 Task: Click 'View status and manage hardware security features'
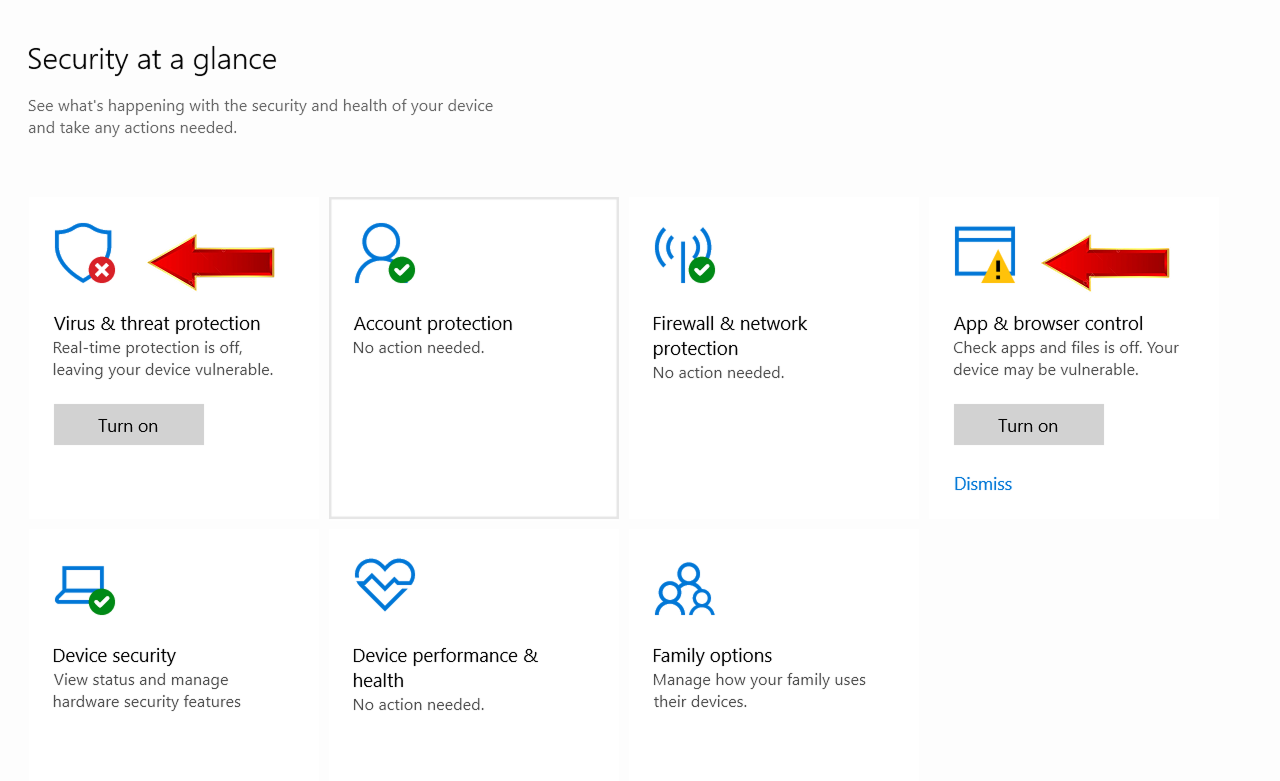click(147, 691)
